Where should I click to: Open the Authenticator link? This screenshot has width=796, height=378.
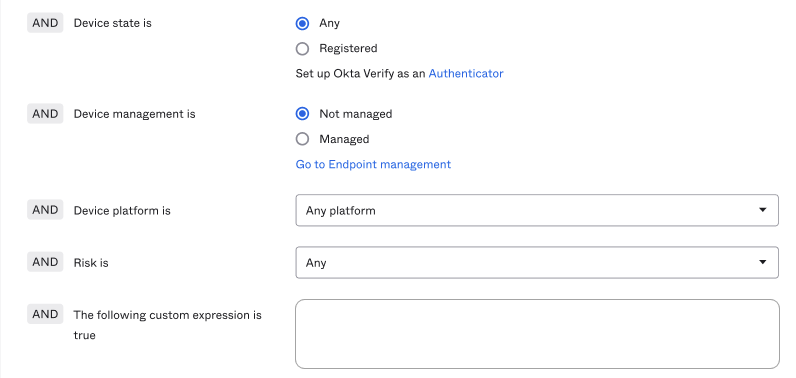(x=466, y=74)
